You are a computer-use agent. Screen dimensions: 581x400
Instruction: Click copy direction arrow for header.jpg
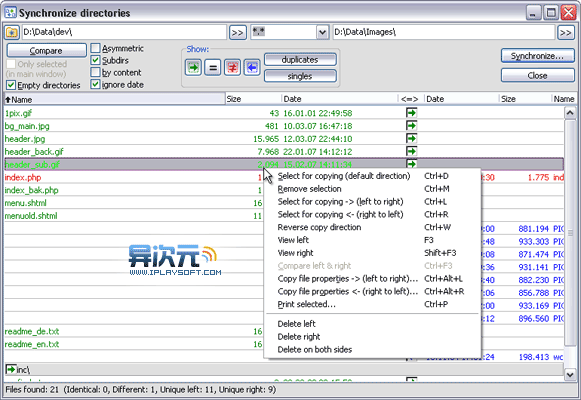[x=411, y=139]
